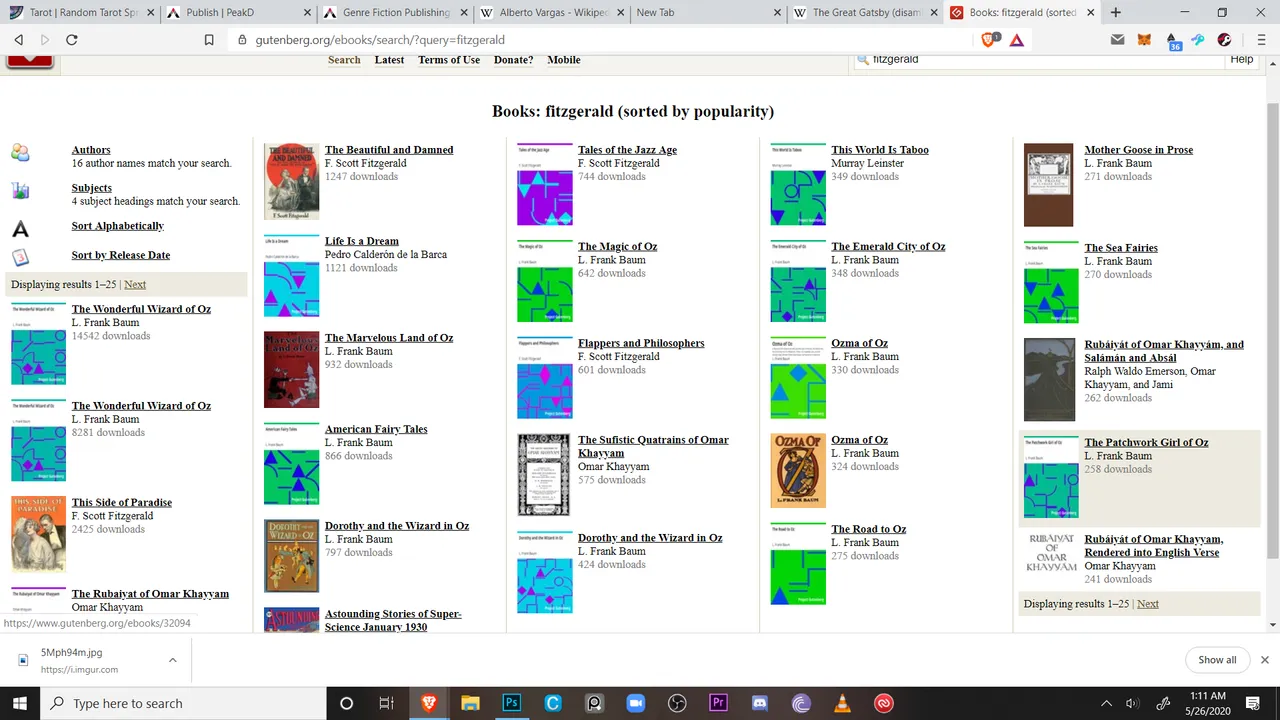Open Tales of the Jazz Age link
This screenshot has width=1280, height=720.
point(627,150)
